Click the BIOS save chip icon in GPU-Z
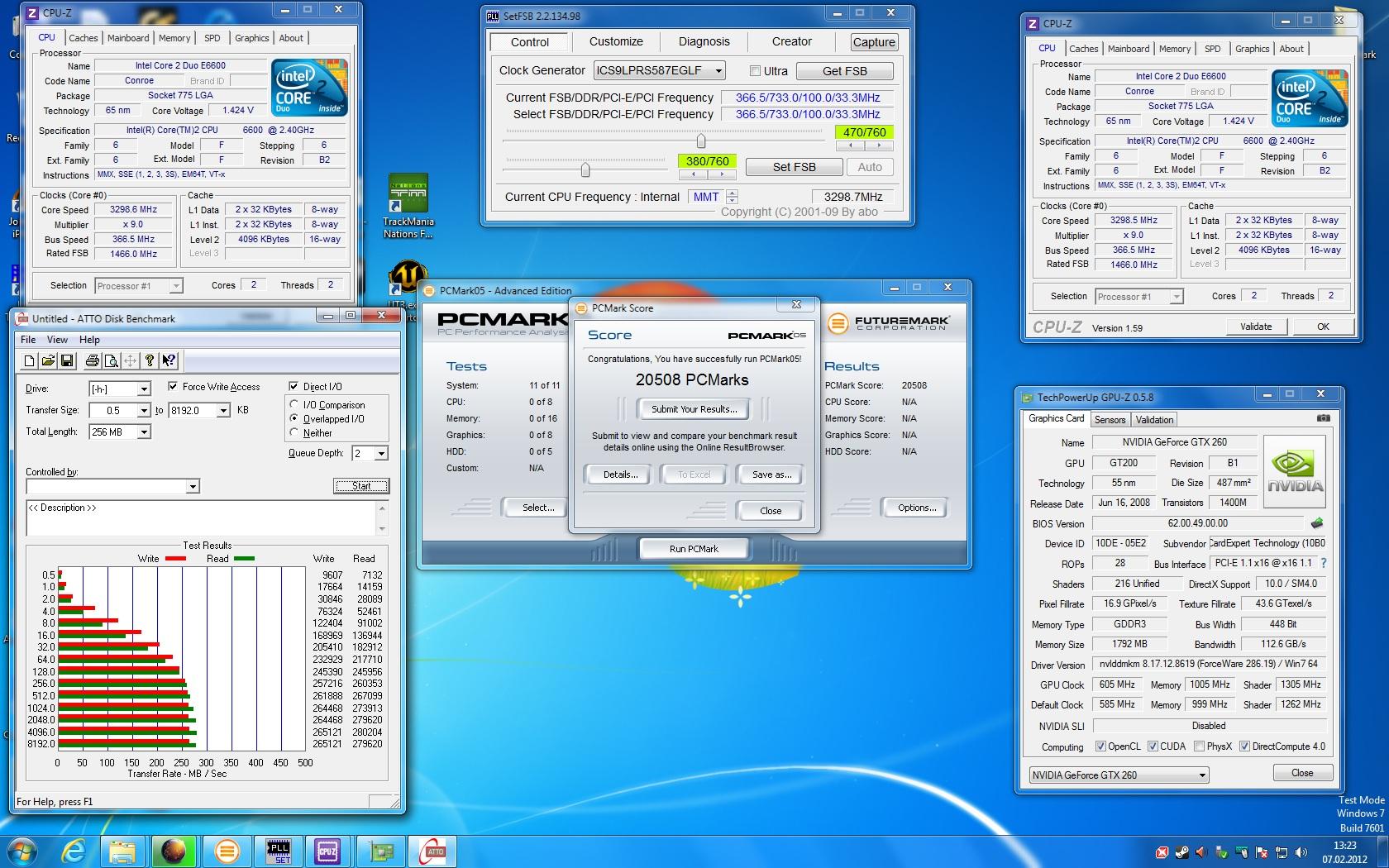The width and height of the screenshot is (1389, 868). (1317, 522)
